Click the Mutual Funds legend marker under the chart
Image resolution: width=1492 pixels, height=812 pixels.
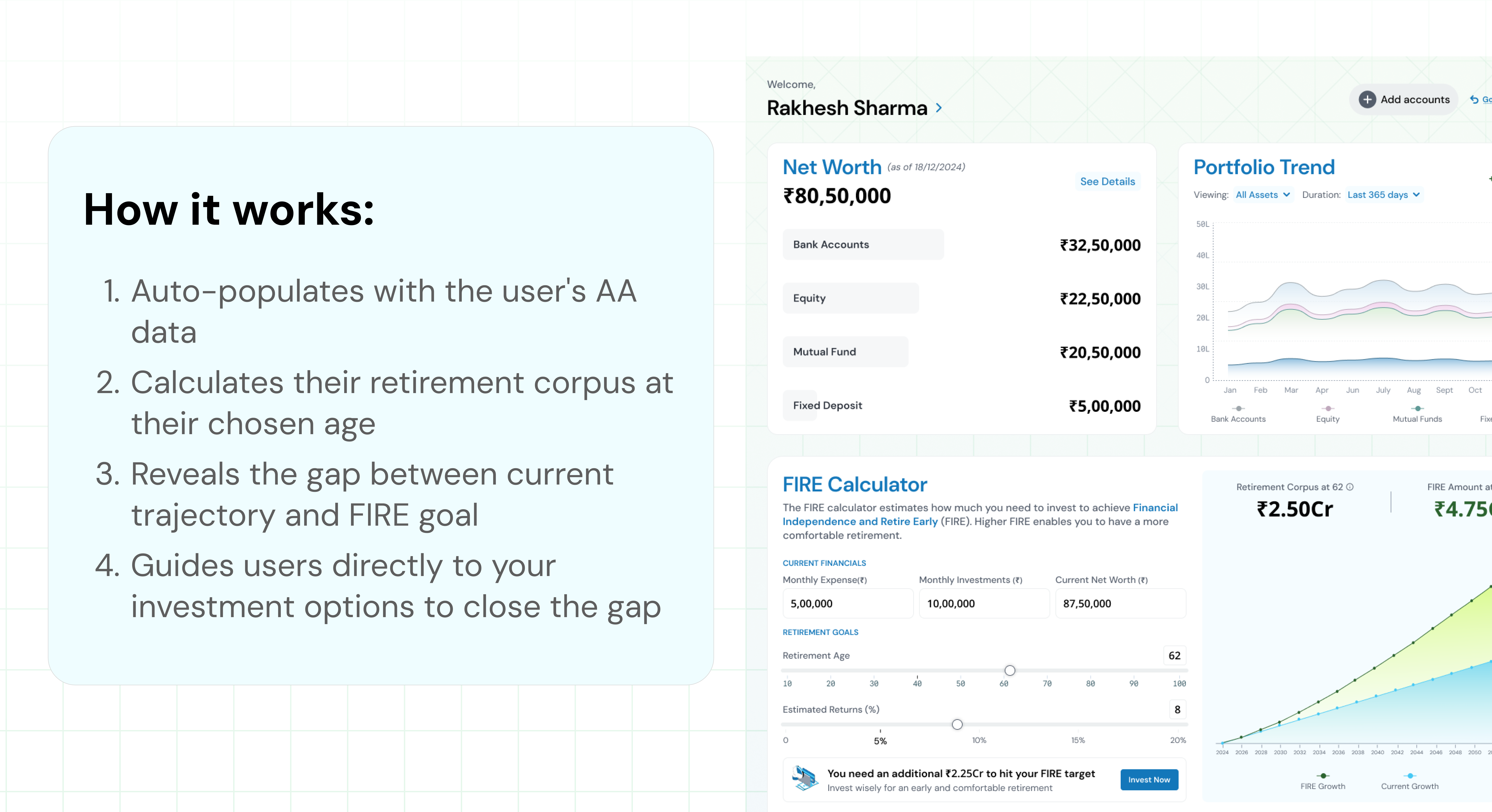1417,408
